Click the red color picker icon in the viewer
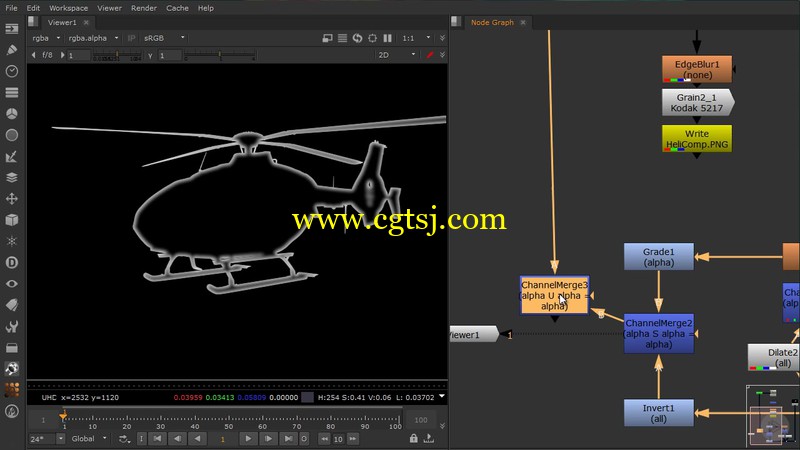Viewport: 800px width, 450px height. (430, 55)
